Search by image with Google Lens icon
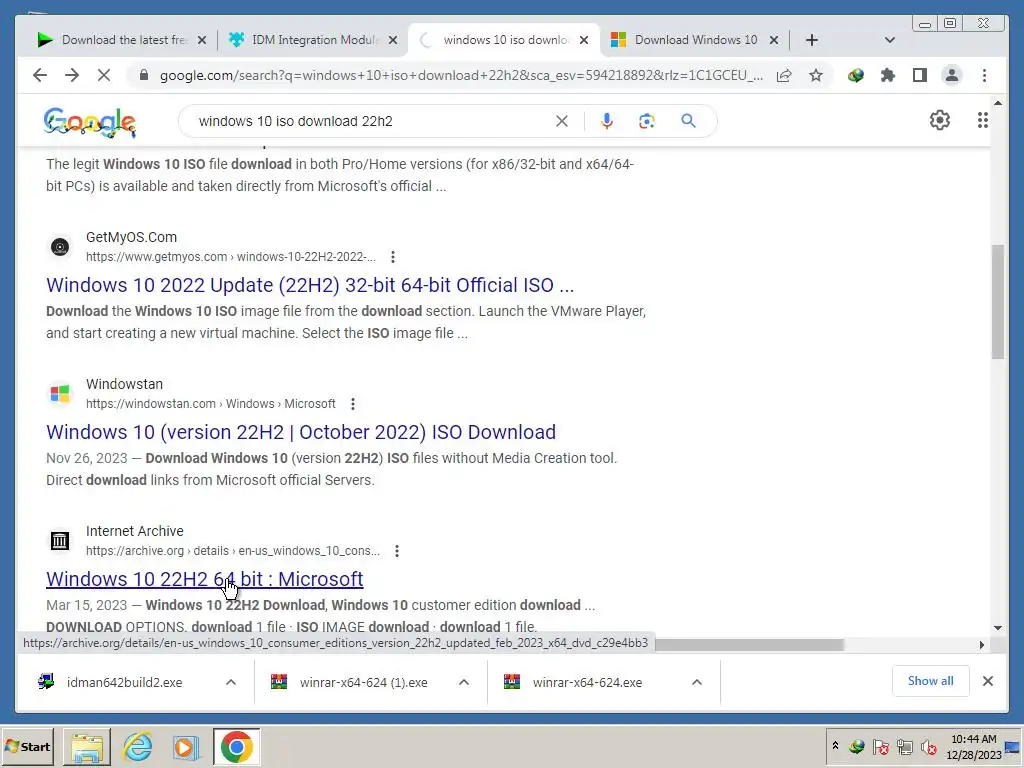 pos(647,121)
